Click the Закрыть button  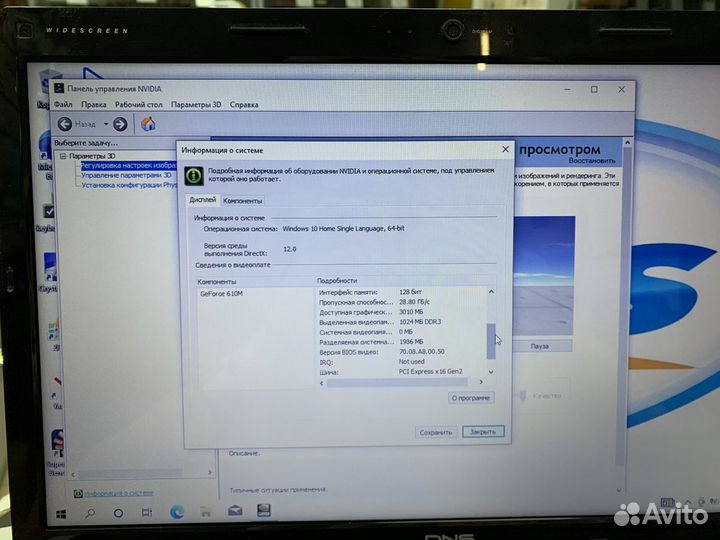(x=483, y=432)
